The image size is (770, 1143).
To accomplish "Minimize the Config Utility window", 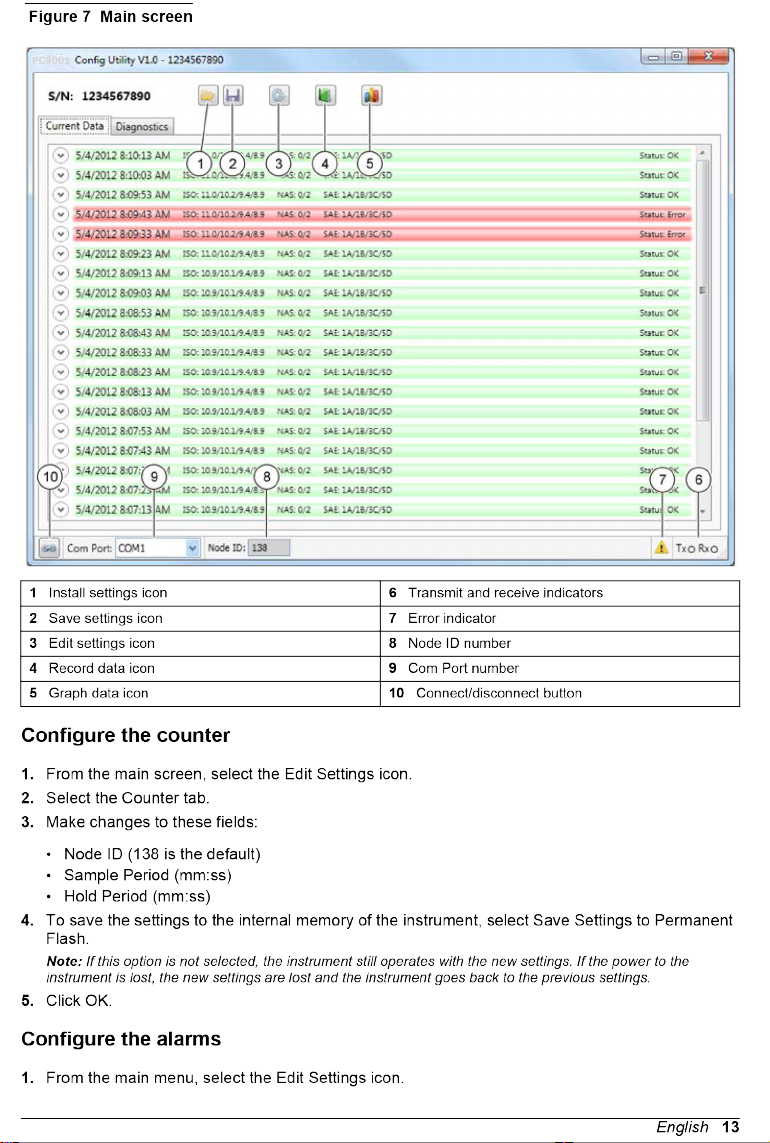I will tap(653, 57).
